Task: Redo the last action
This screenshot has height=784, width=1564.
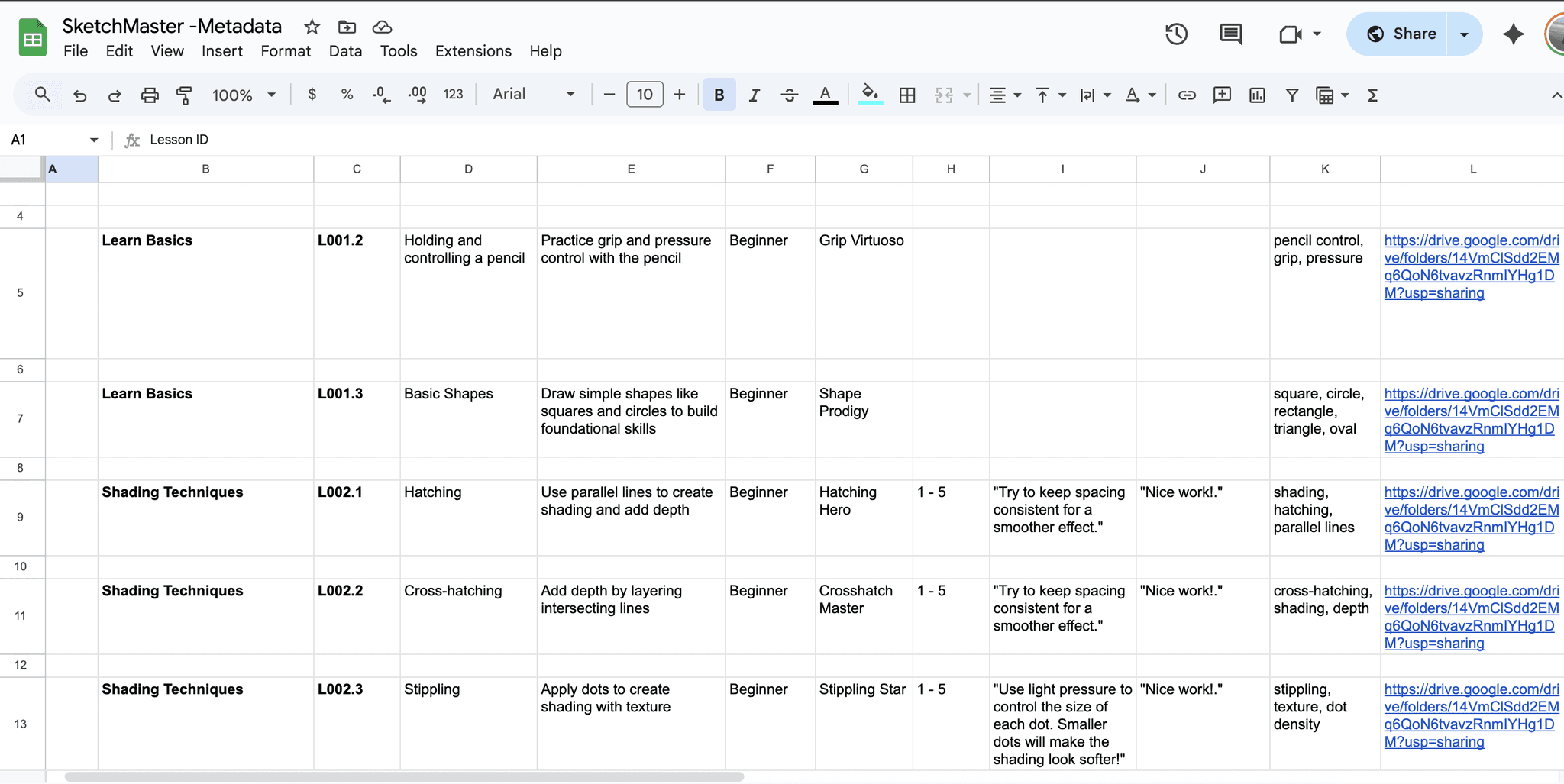Action: 115,95
